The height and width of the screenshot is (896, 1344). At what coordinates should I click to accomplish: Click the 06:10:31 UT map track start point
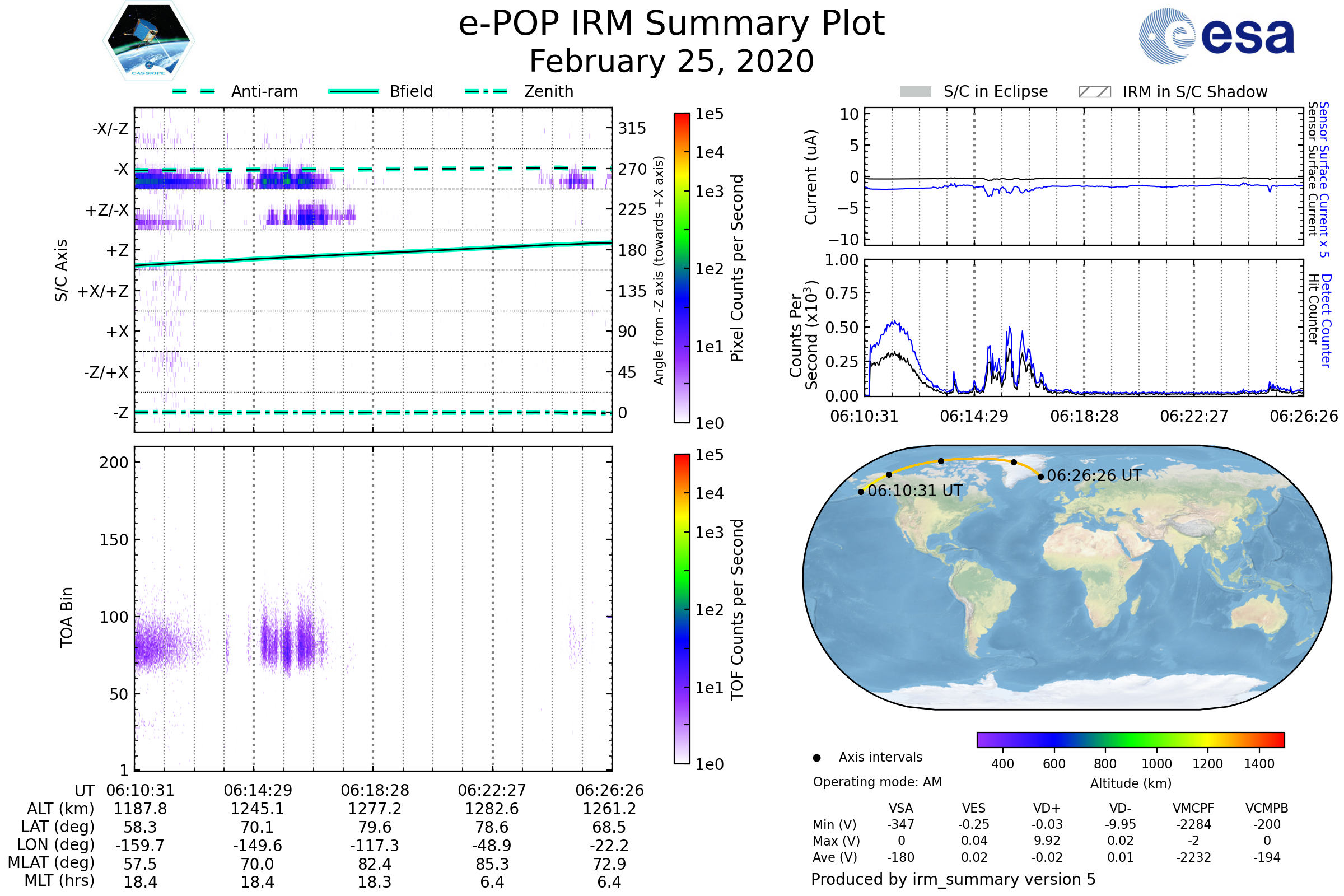tap(861, 492)
